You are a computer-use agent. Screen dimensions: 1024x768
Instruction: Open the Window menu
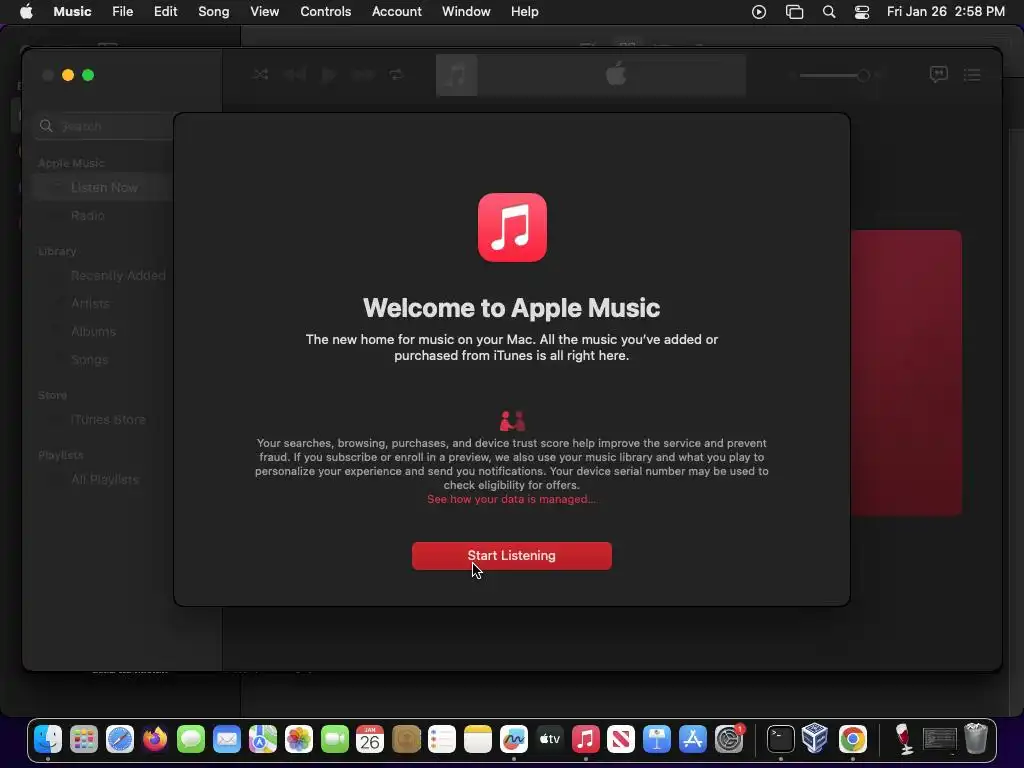[x=466, y=11]
